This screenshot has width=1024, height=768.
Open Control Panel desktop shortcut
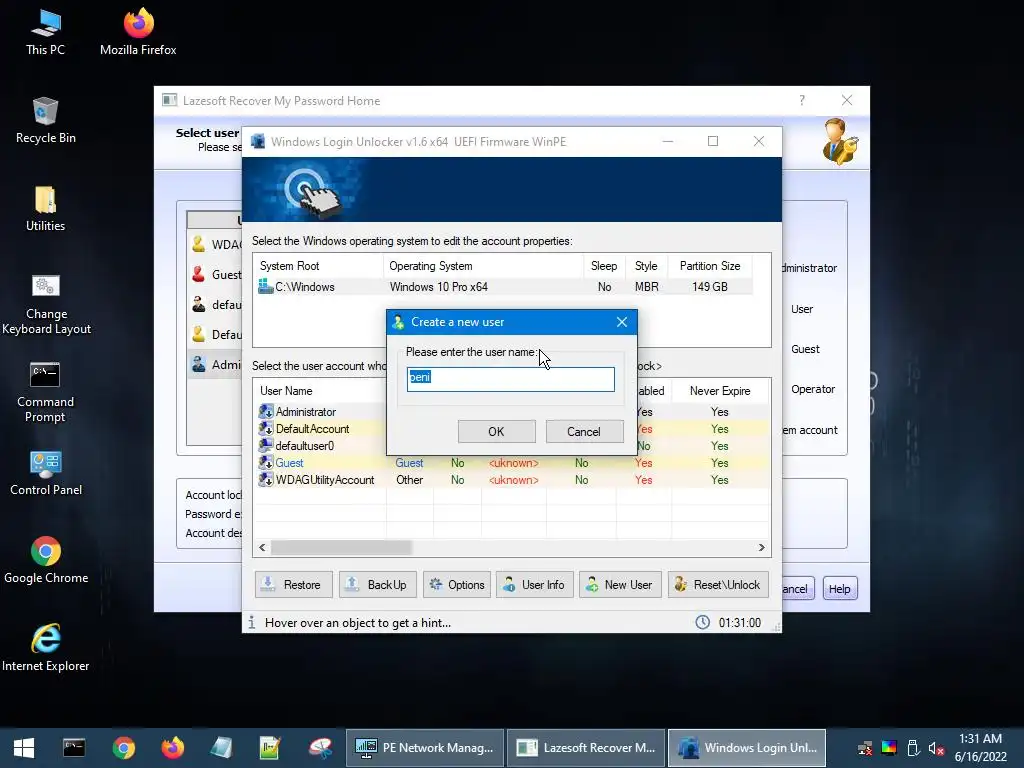(x=46, y=473)
